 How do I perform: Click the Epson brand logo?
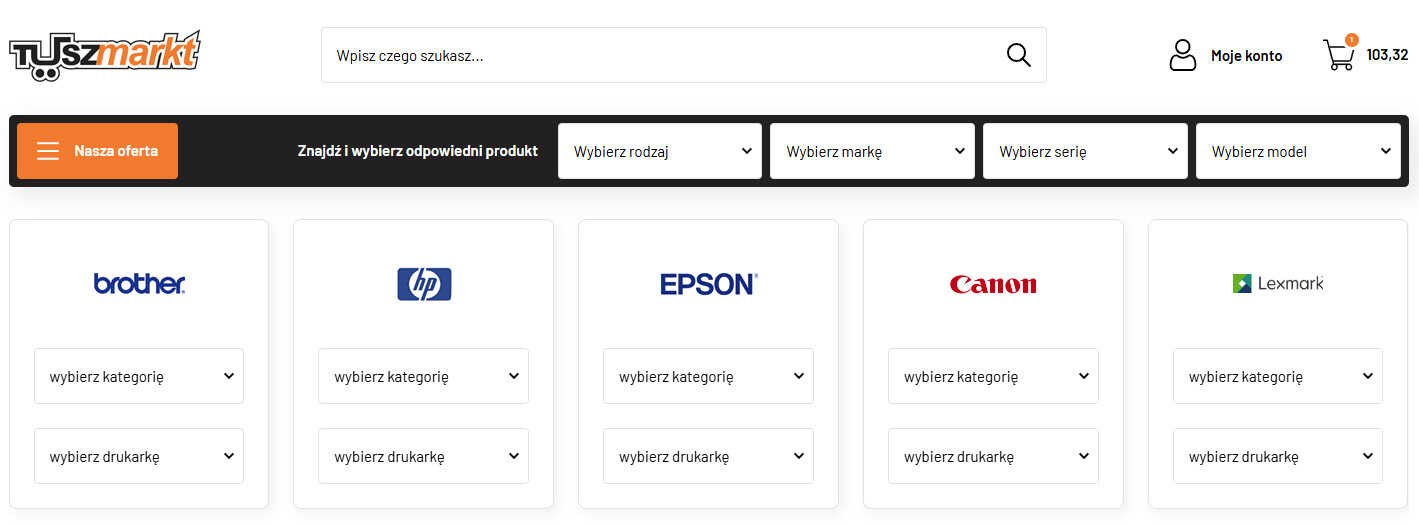tap(709, 284)
